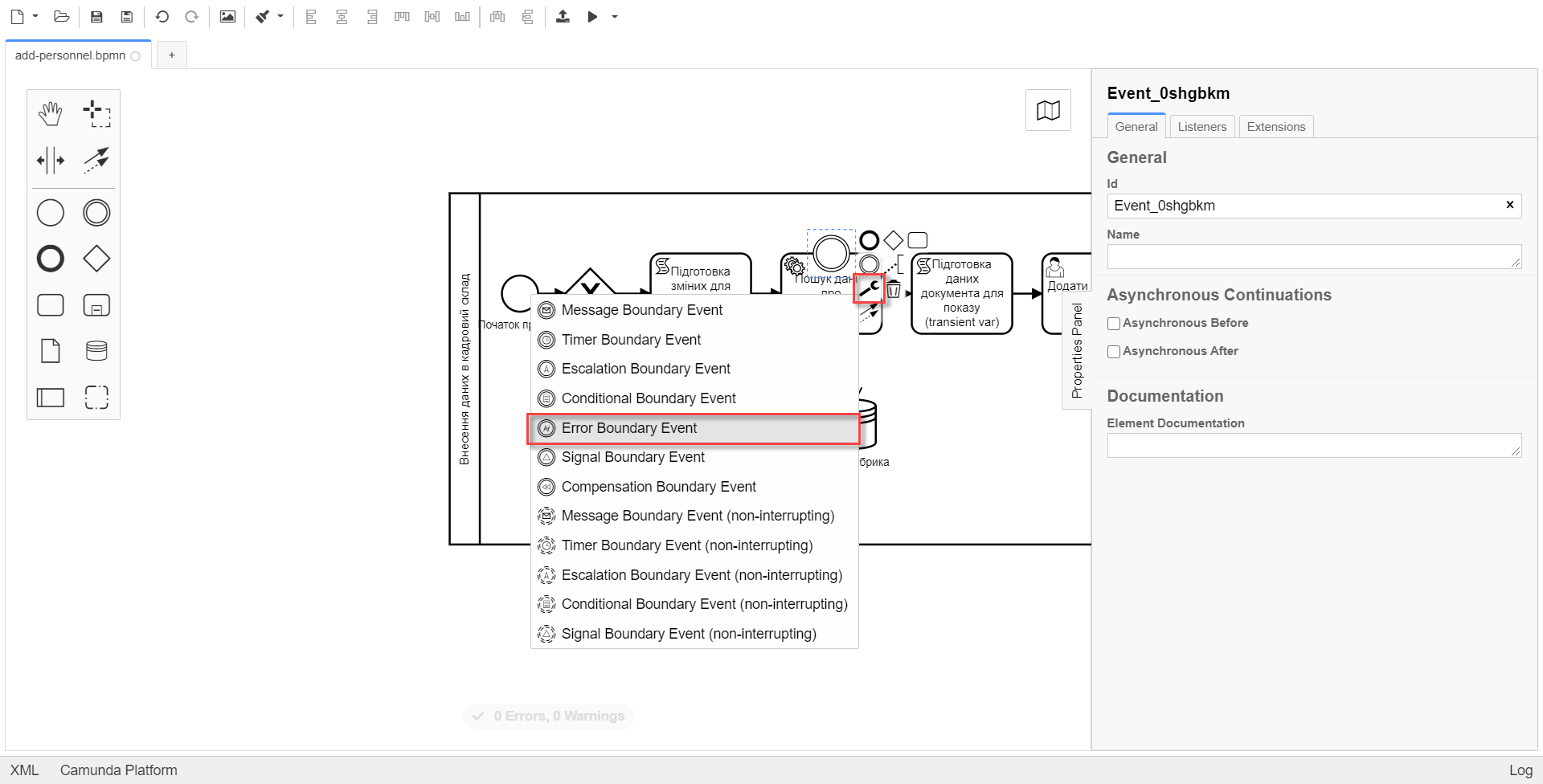Activate the global connect tool
Viewport: 1543px width, 784px height.
[96, 160]
